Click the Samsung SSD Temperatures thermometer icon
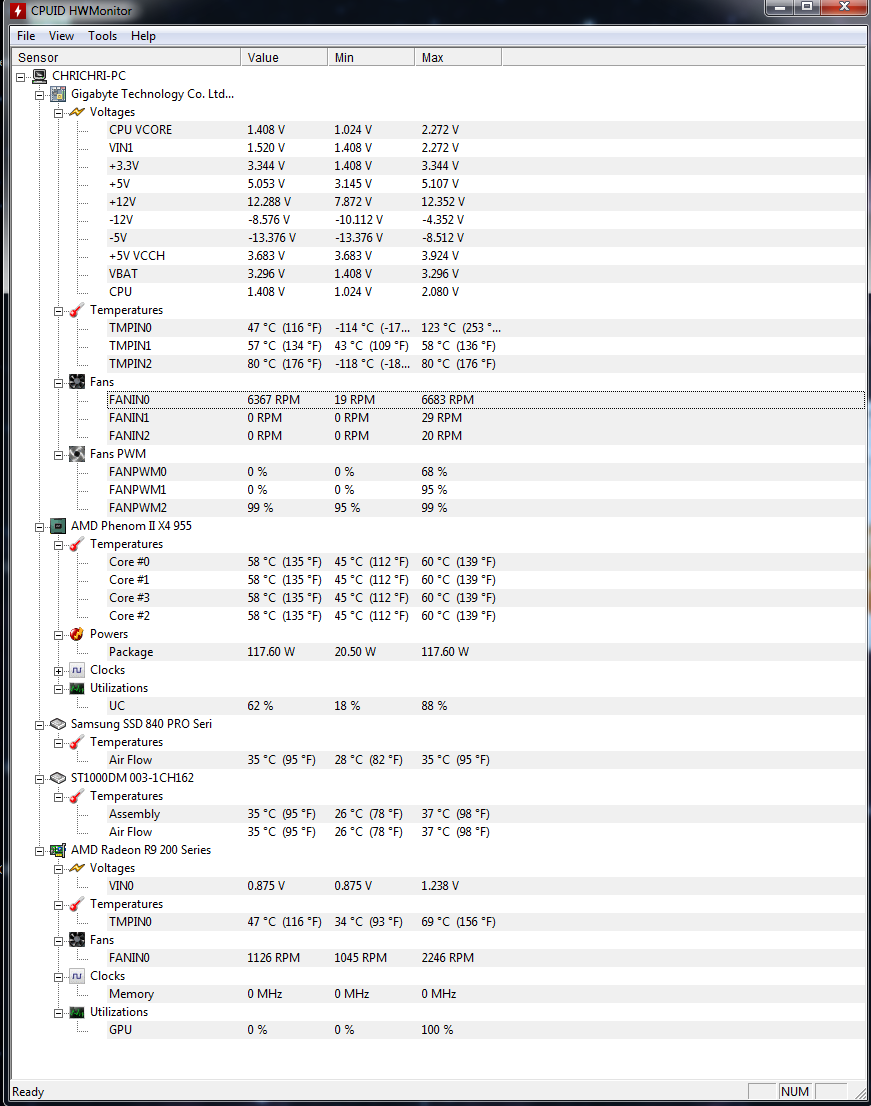871x1106 pixels. (77, 742)
